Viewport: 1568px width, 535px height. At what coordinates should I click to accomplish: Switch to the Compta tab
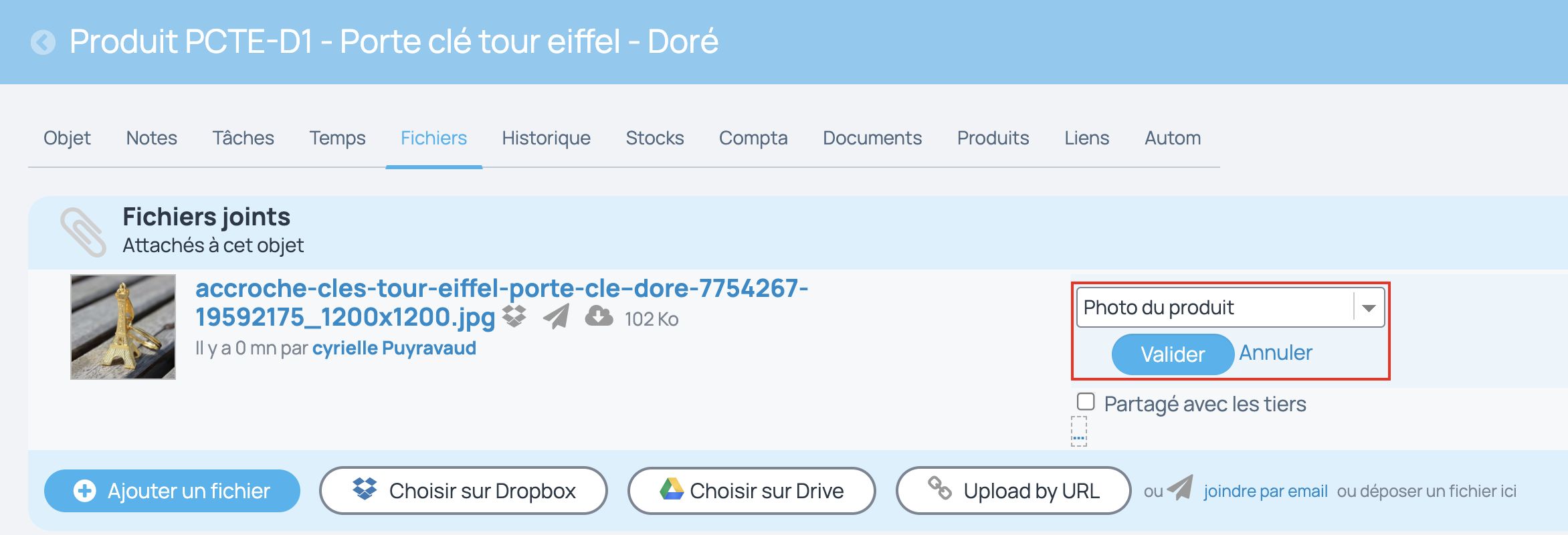[x=753, y=138]
